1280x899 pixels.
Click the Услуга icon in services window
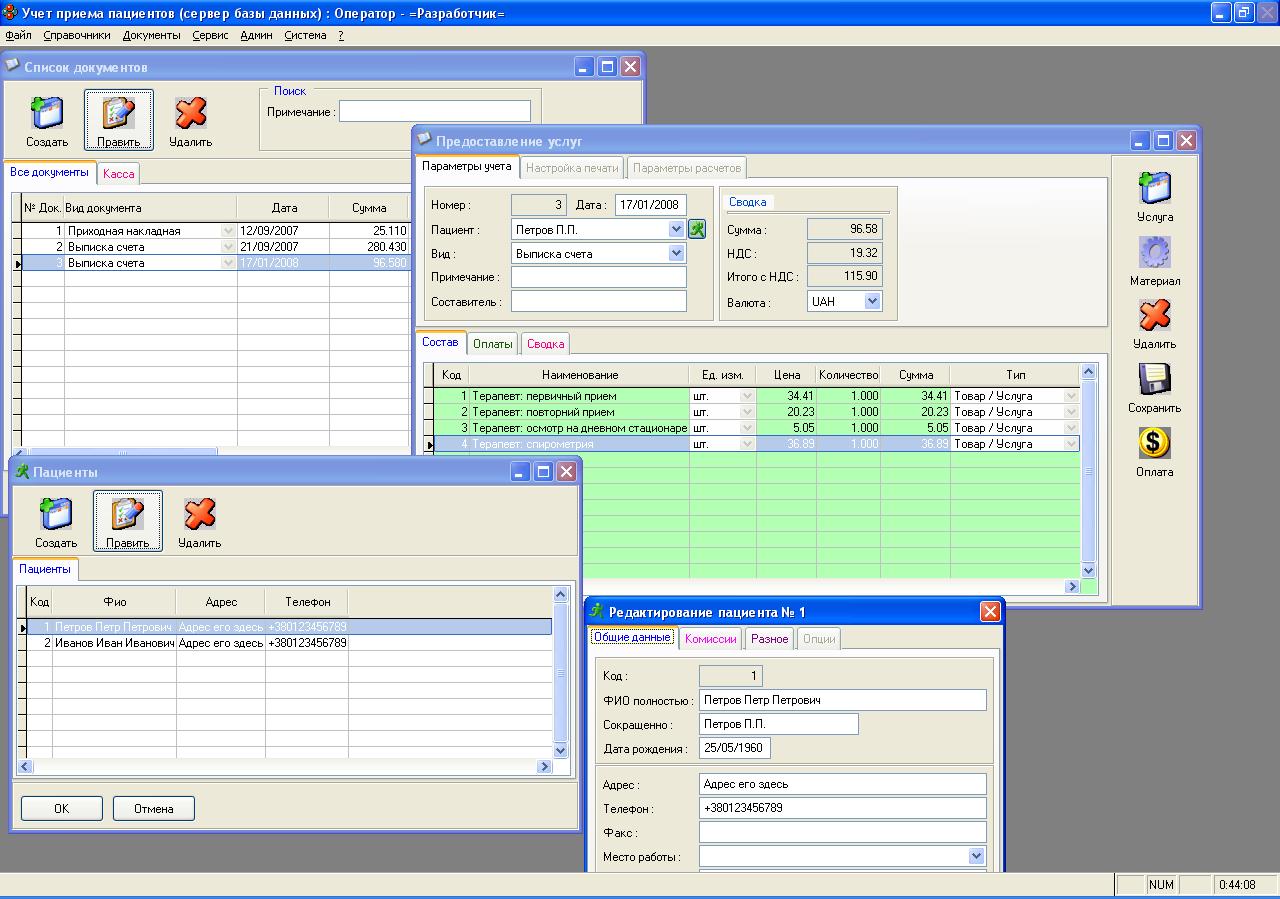pyautogui.click(x=1155, y=188)
